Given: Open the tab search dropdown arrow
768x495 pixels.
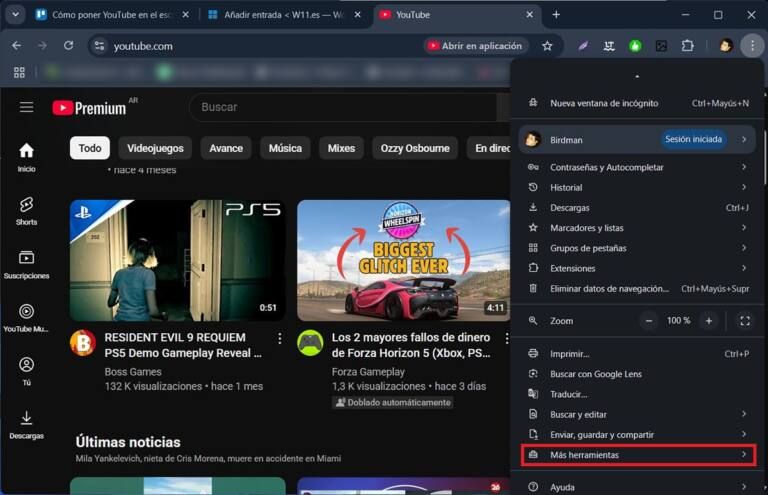Looking at the screenshot, I should coord(15,15).
